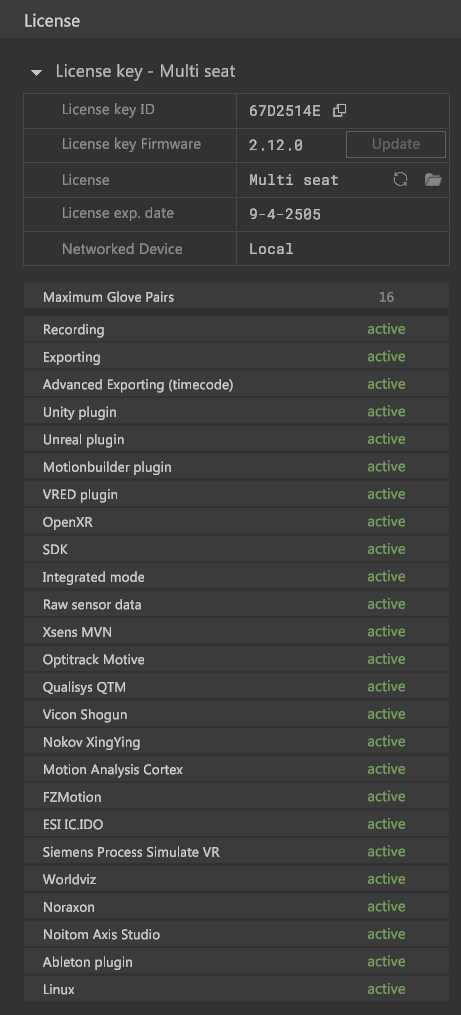Select the License exp. date value
461x1015 pixels.
click(x=285, y=214)
